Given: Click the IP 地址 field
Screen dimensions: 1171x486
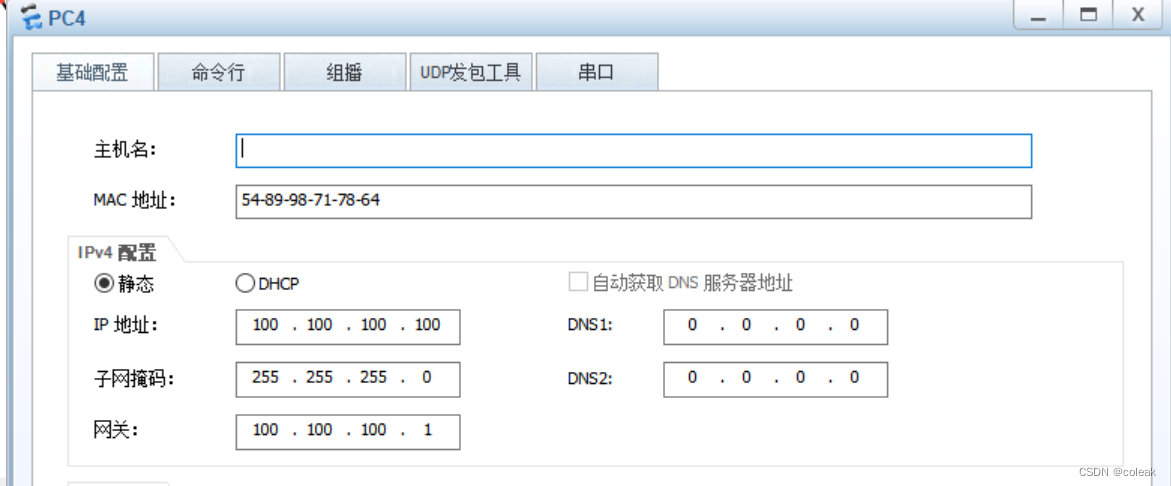Looking at the screenshot, I should [x=347, y=327].
